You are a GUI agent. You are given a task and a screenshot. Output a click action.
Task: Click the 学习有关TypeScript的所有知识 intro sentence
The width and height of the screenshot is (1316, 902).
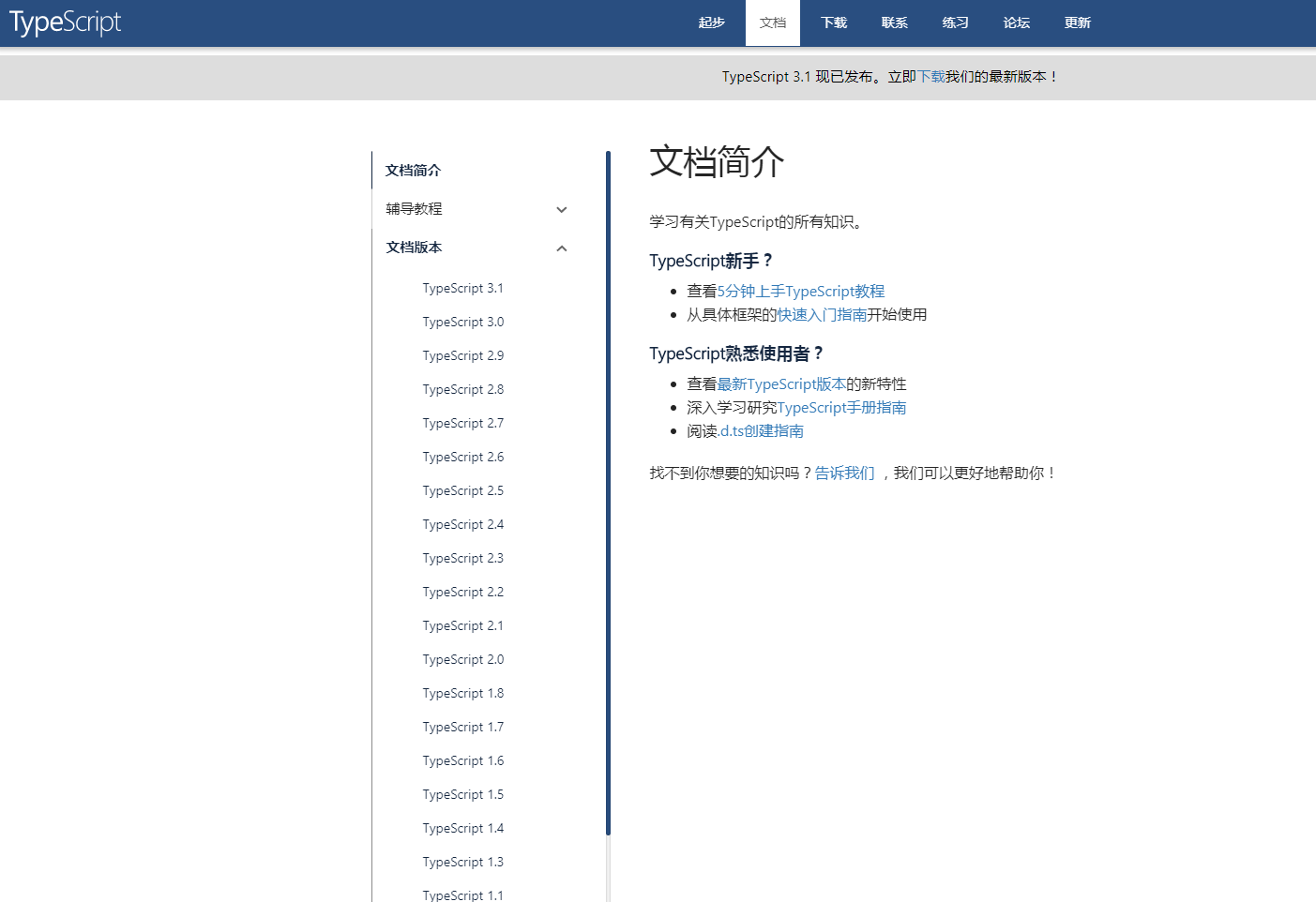[756, 222]
